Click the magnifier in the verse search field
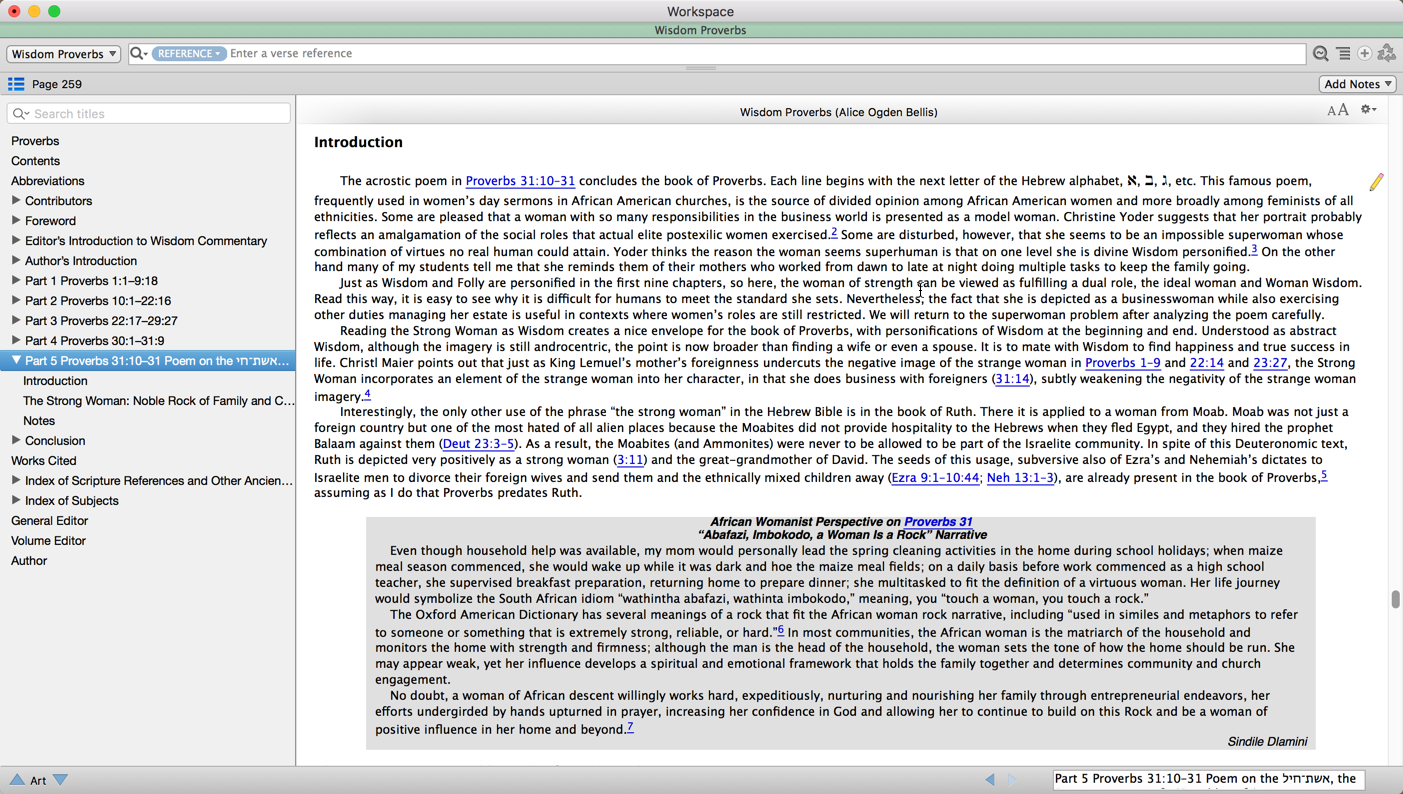This screenshot has width=1403, height=794. pos(138,54)
